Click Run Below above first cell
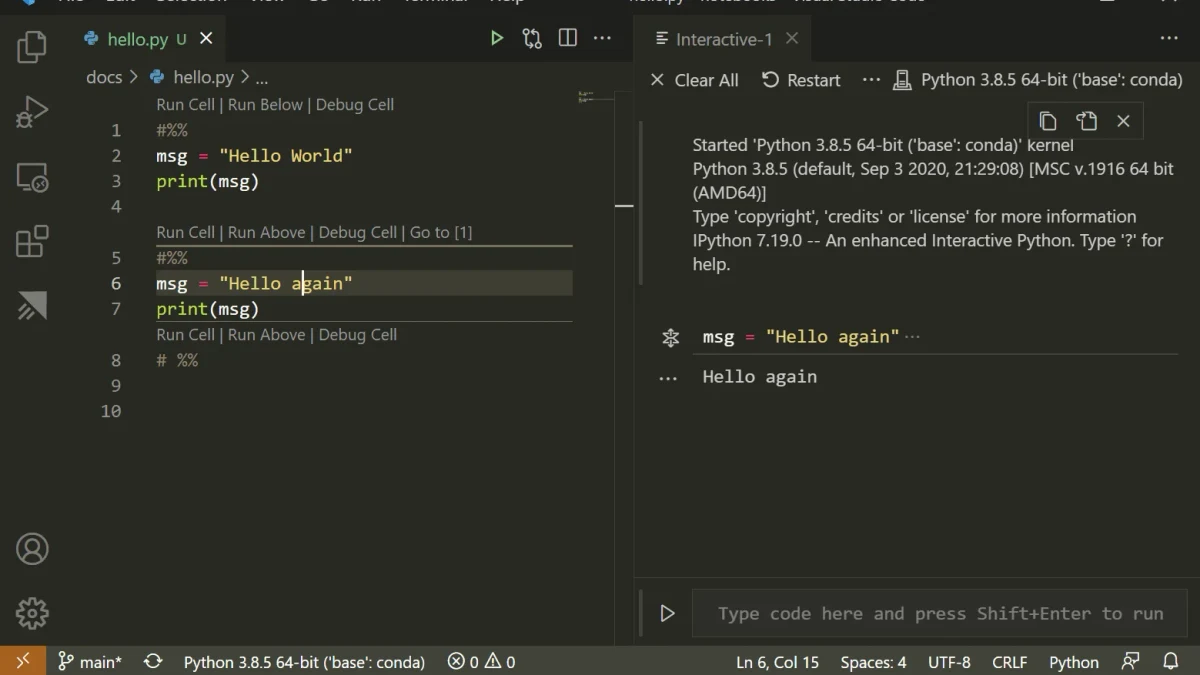Screen dimensions: 1200x675 pyautogui.click(x=265, y=104)
